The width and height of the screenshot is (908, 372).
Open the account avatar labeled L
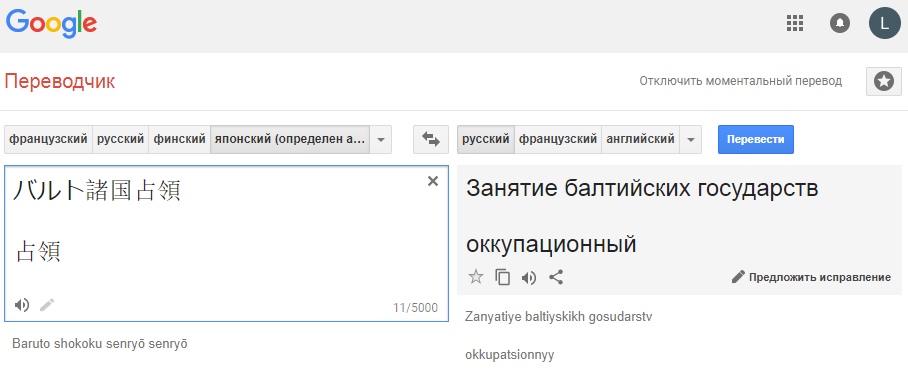click(x=884, y=23)
